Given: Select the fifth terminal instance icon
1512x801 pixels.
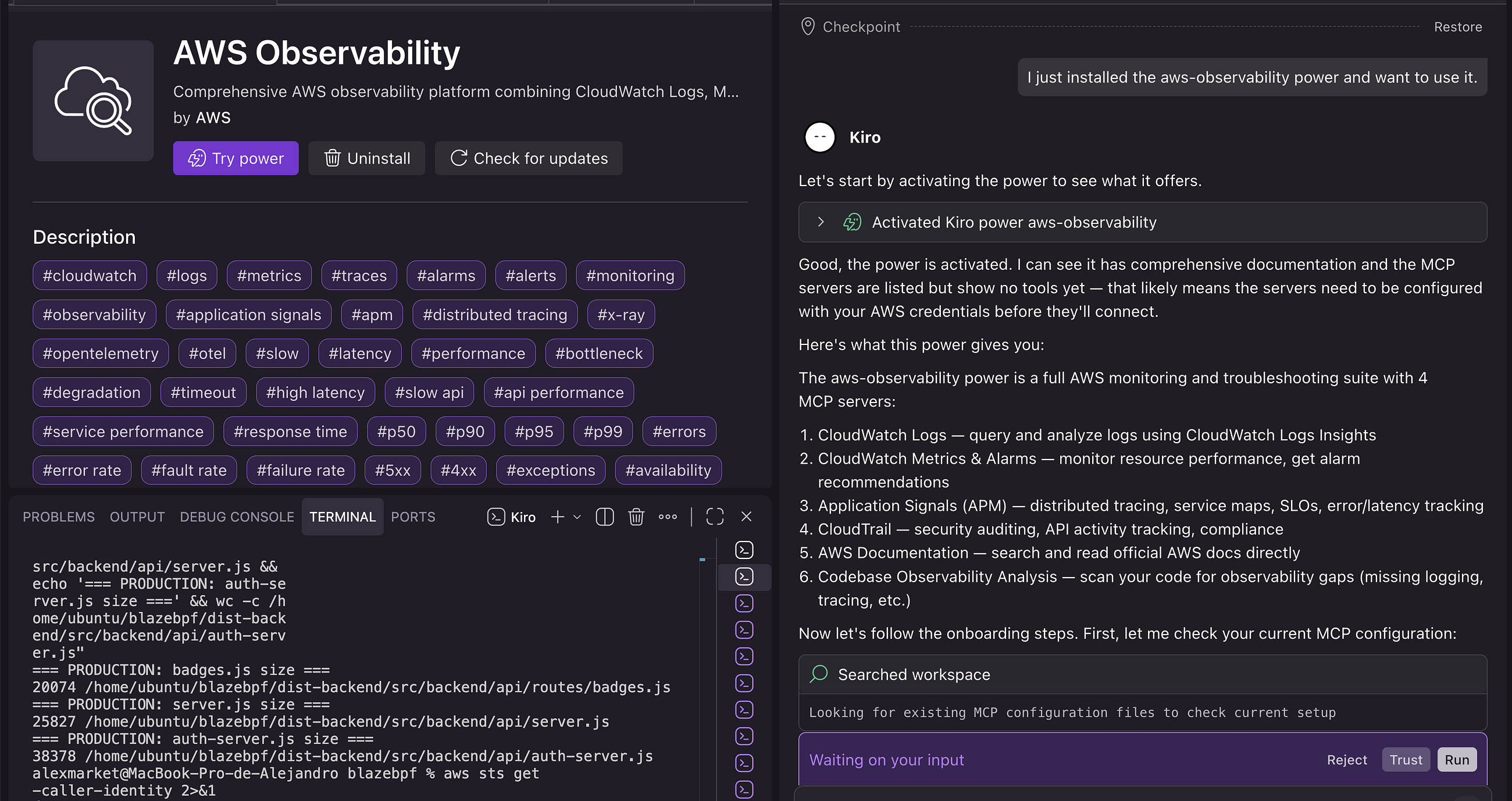Looking at the screenshot, I should 744,656.
